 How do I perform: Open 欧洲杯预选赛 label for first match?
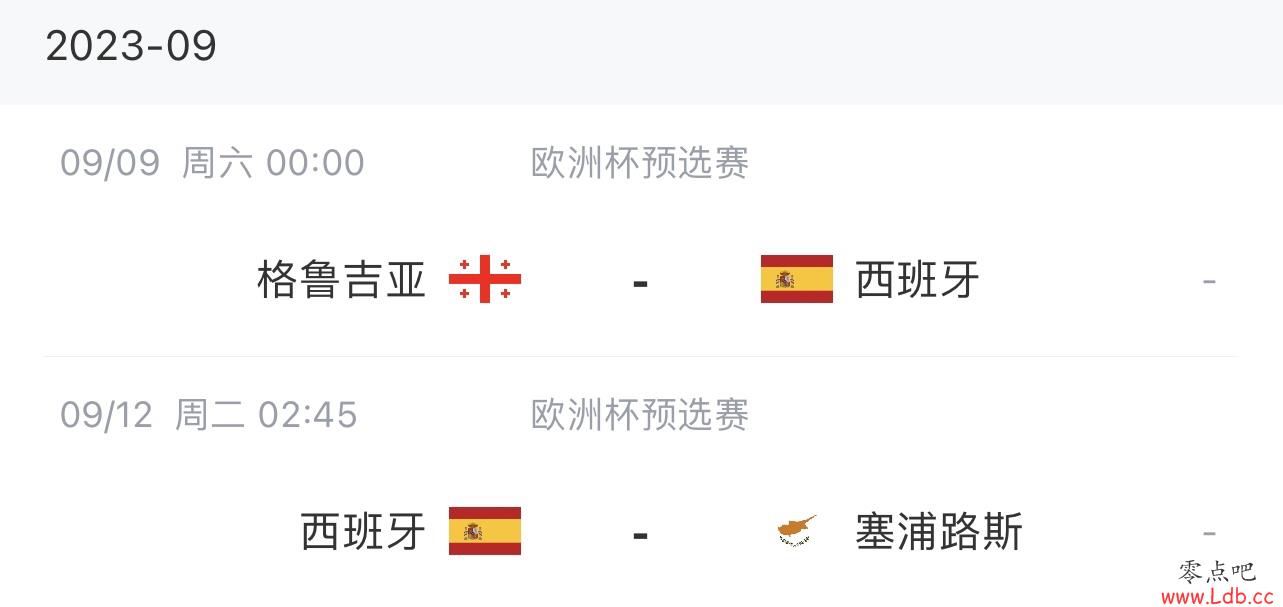click(x=640, y=163)
